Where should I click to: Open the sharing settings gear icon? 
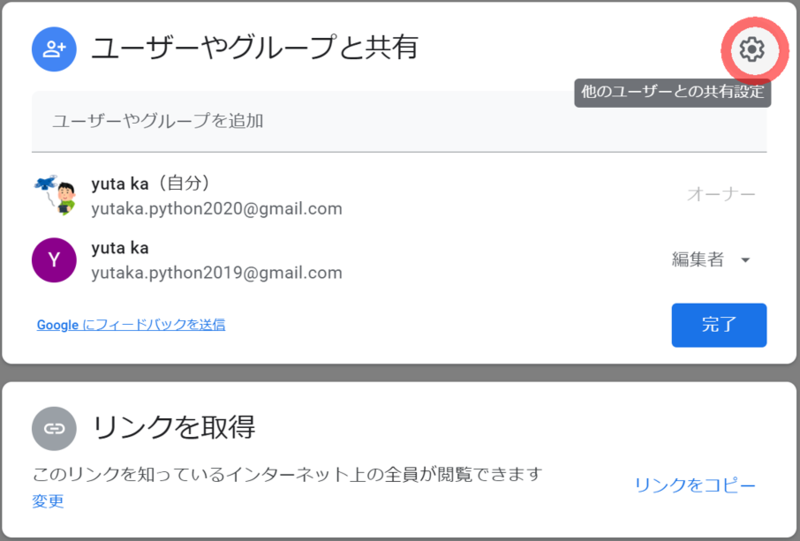point(752,50)
